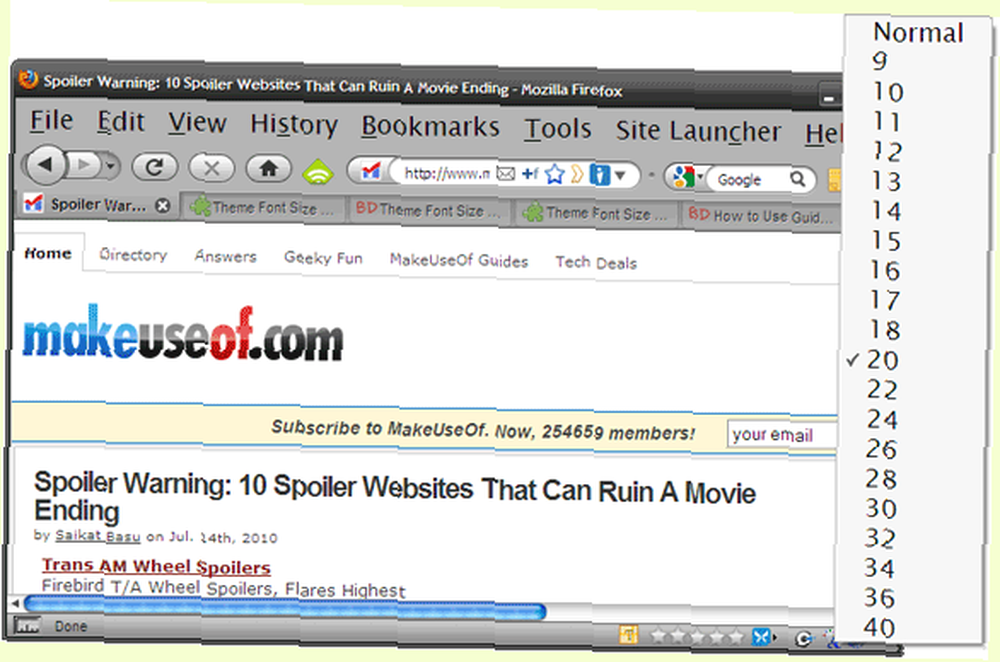1000x662 pixels.
Task: Open the History menu
Action: (294, 124)
